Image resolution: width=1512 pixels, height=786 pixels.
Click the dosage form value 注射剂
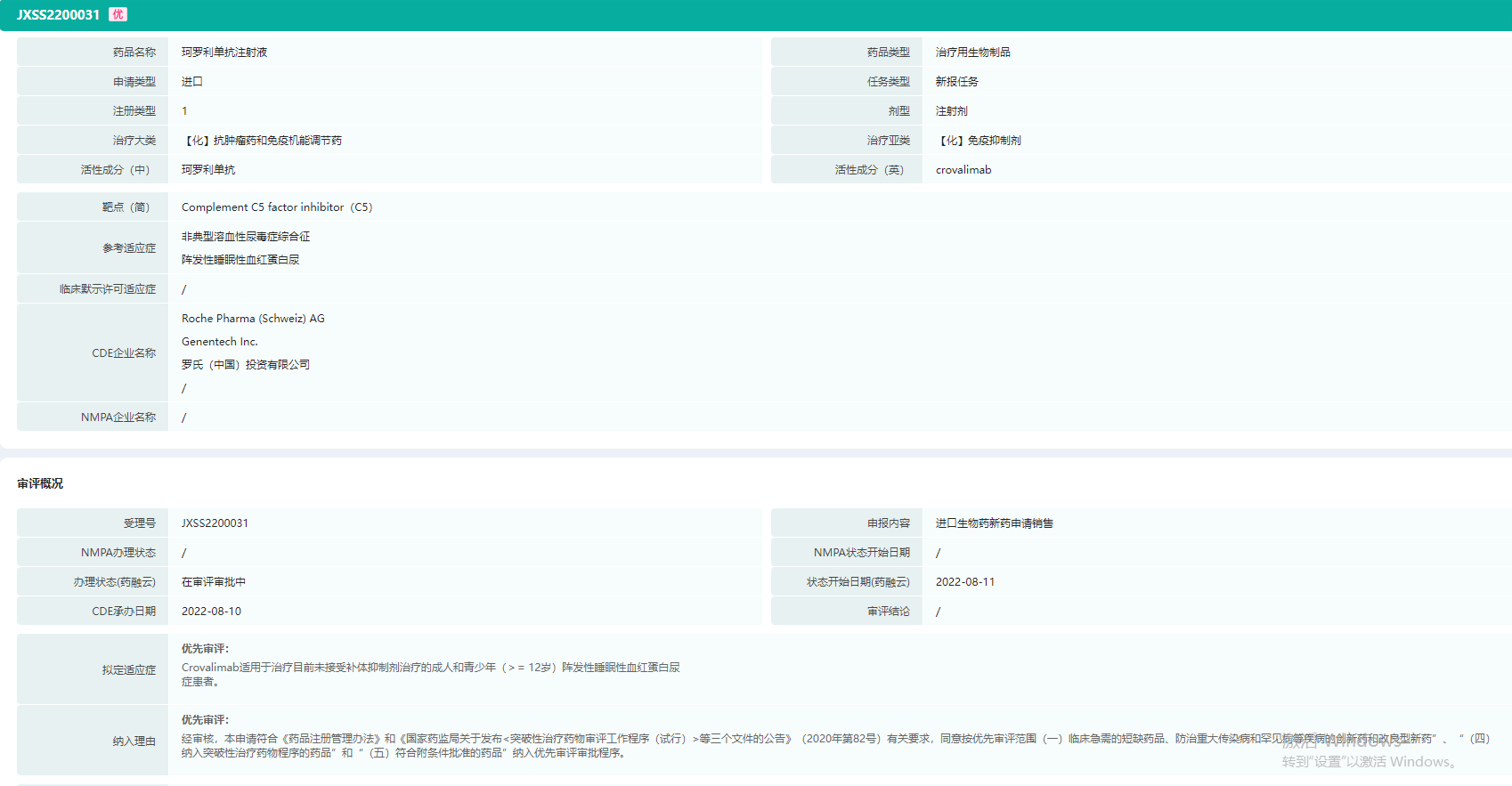(x=952, y=111)
